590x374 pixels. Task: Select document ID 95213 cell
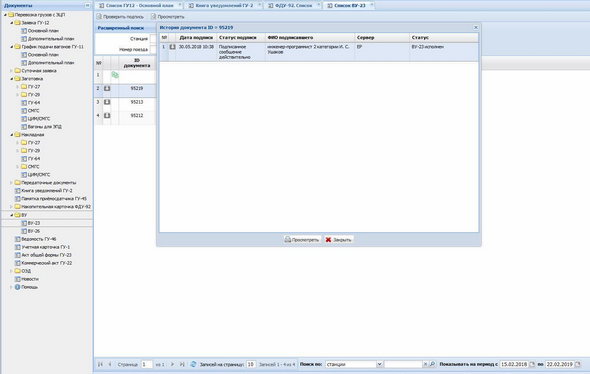pyautogui.click(x=137, y=102)
